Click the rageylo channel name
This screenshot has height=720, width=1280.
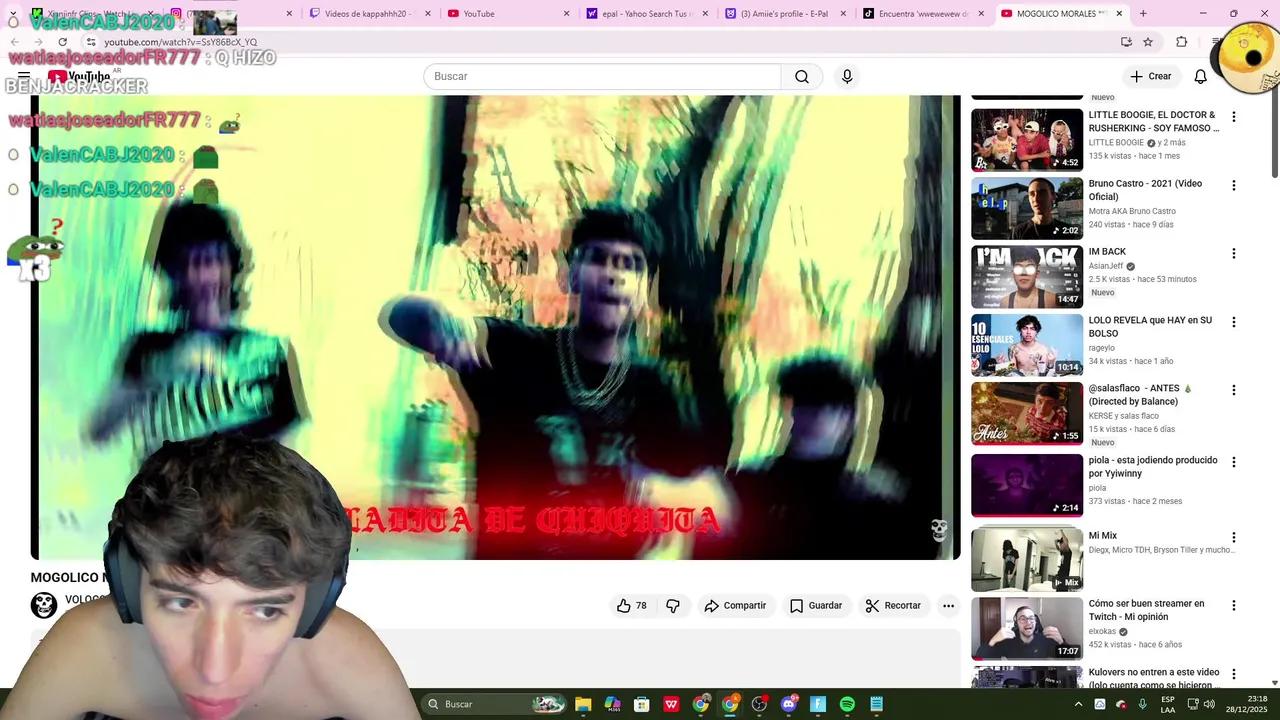click(1103, 349)
